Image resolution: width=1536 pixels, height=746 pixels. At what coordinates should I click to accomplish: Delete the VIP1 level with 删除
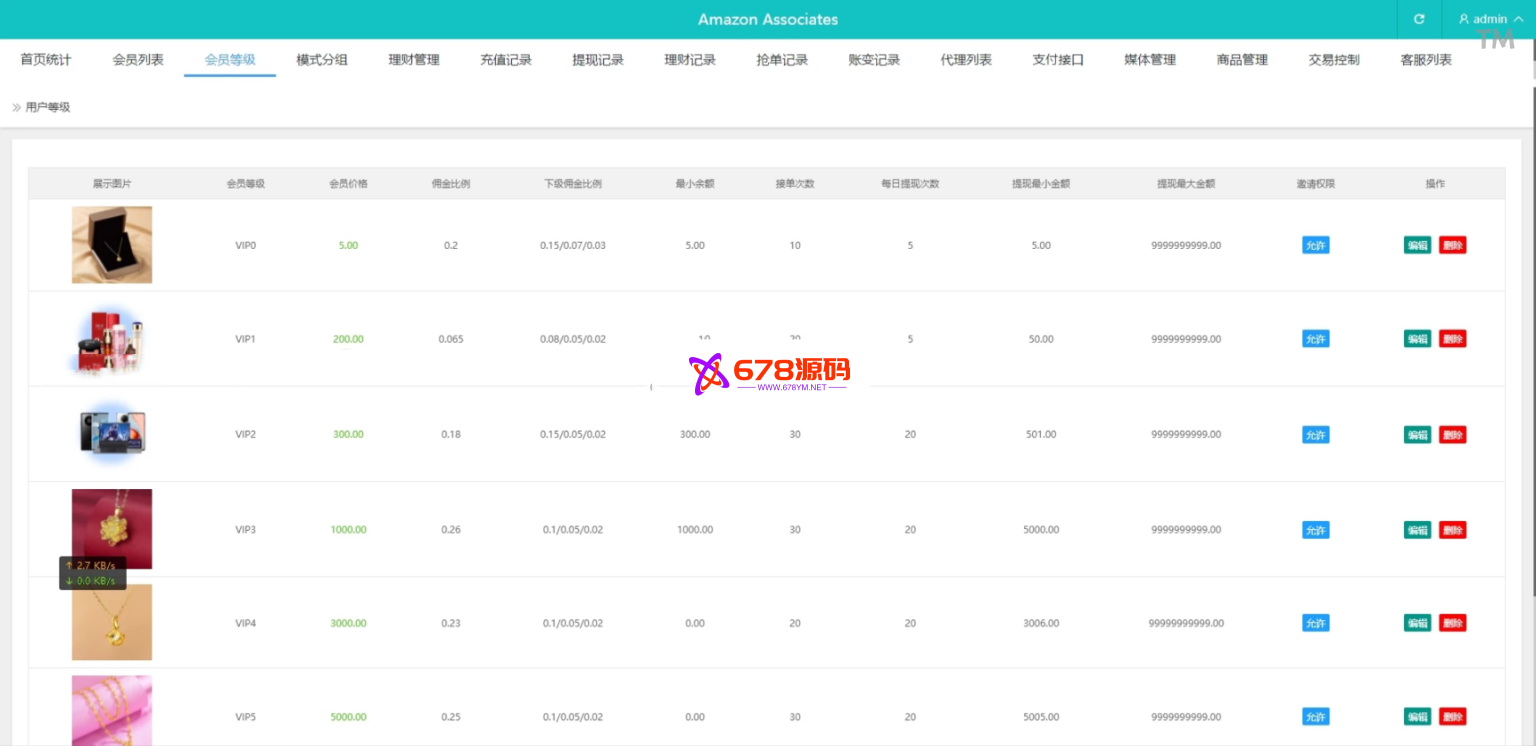[x=1452, y=339]
